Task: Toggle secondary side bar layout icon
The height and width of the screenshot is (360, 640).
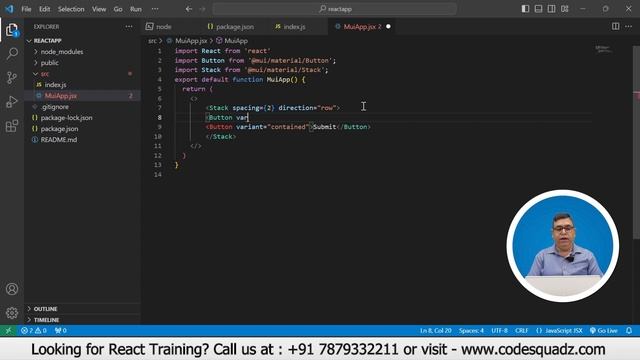Action: 551,9
